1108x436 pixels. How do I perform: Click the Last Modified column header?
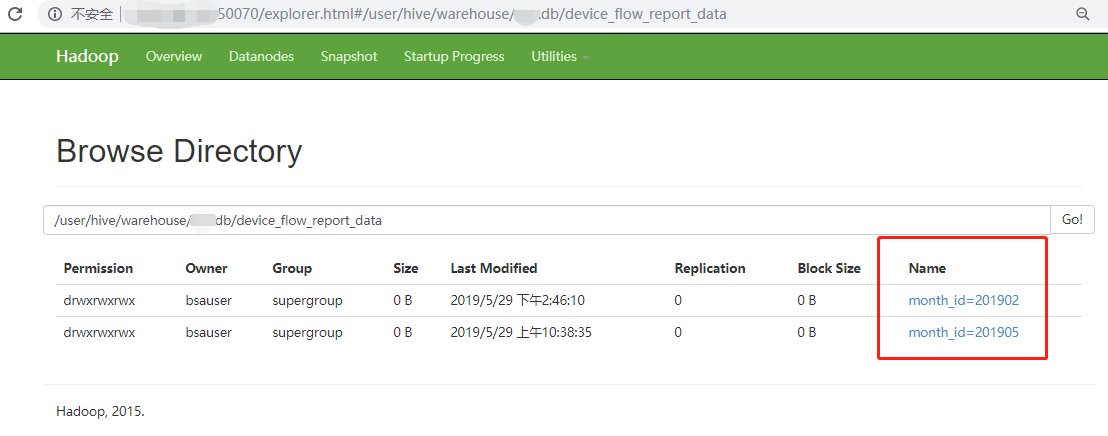494,269
